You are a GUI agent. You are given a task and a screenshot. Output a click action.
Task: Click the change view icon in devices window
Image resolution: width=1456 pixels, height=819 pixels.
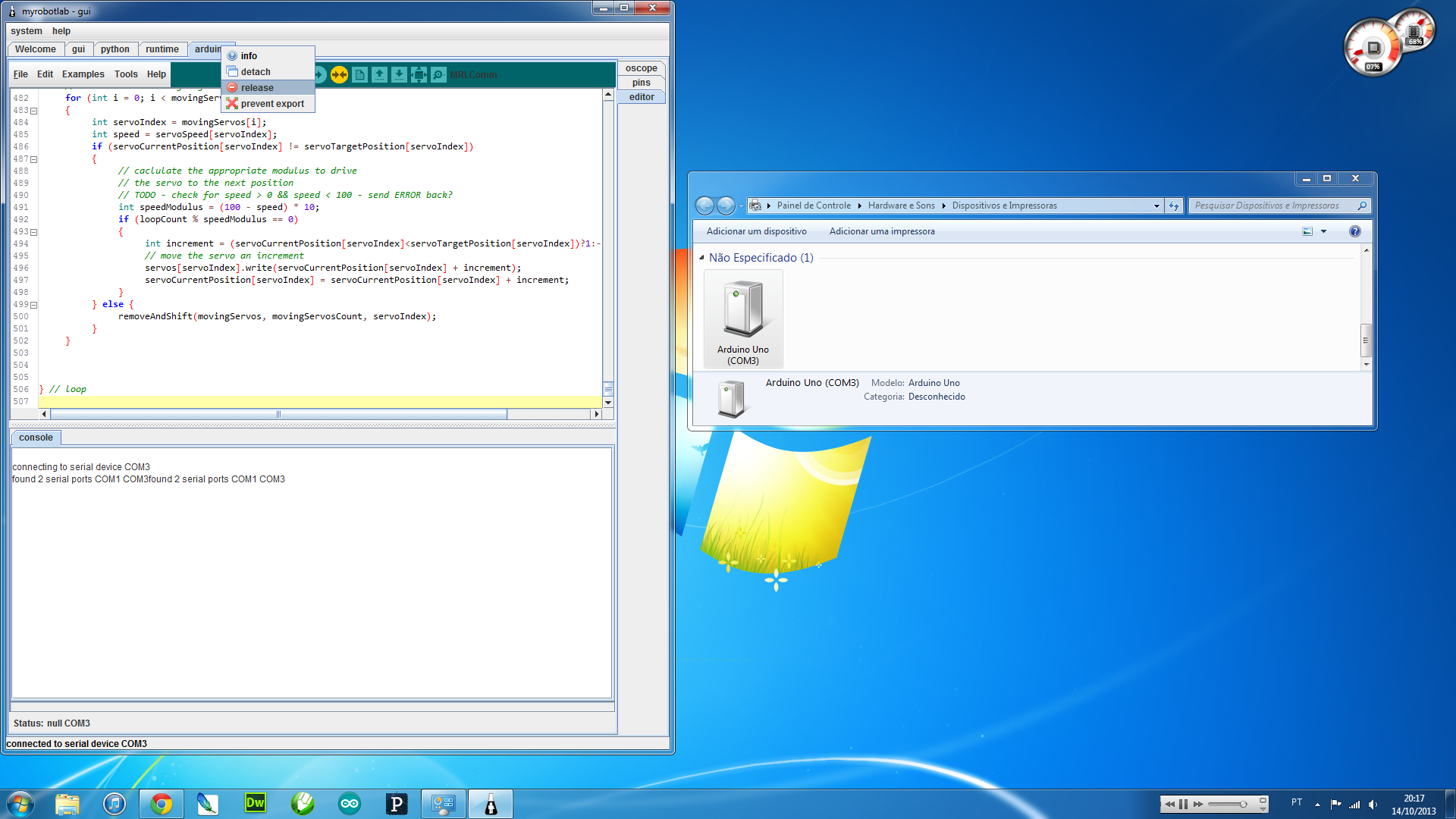click(1307, 231)
